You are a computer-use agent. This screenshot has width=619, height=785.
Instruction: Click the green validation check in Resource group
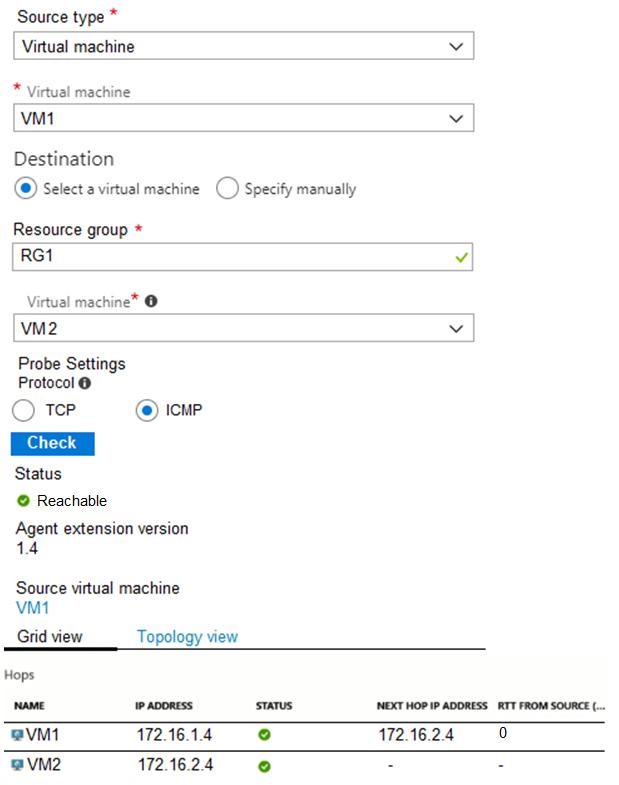click(460, 257)
